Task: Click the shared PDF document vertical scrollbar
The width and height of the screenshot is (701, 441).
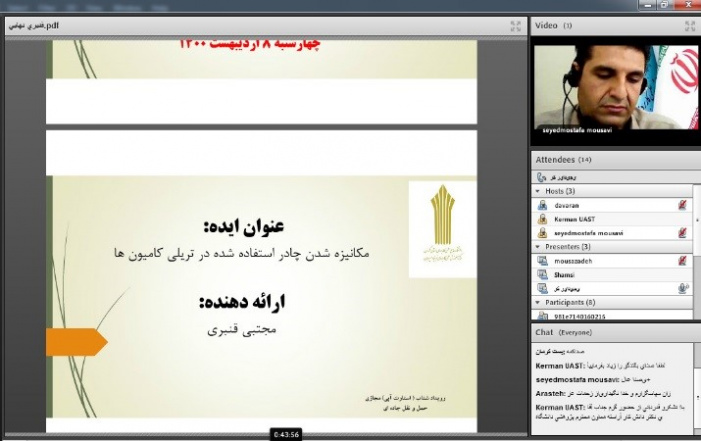Action: [522, 230]
